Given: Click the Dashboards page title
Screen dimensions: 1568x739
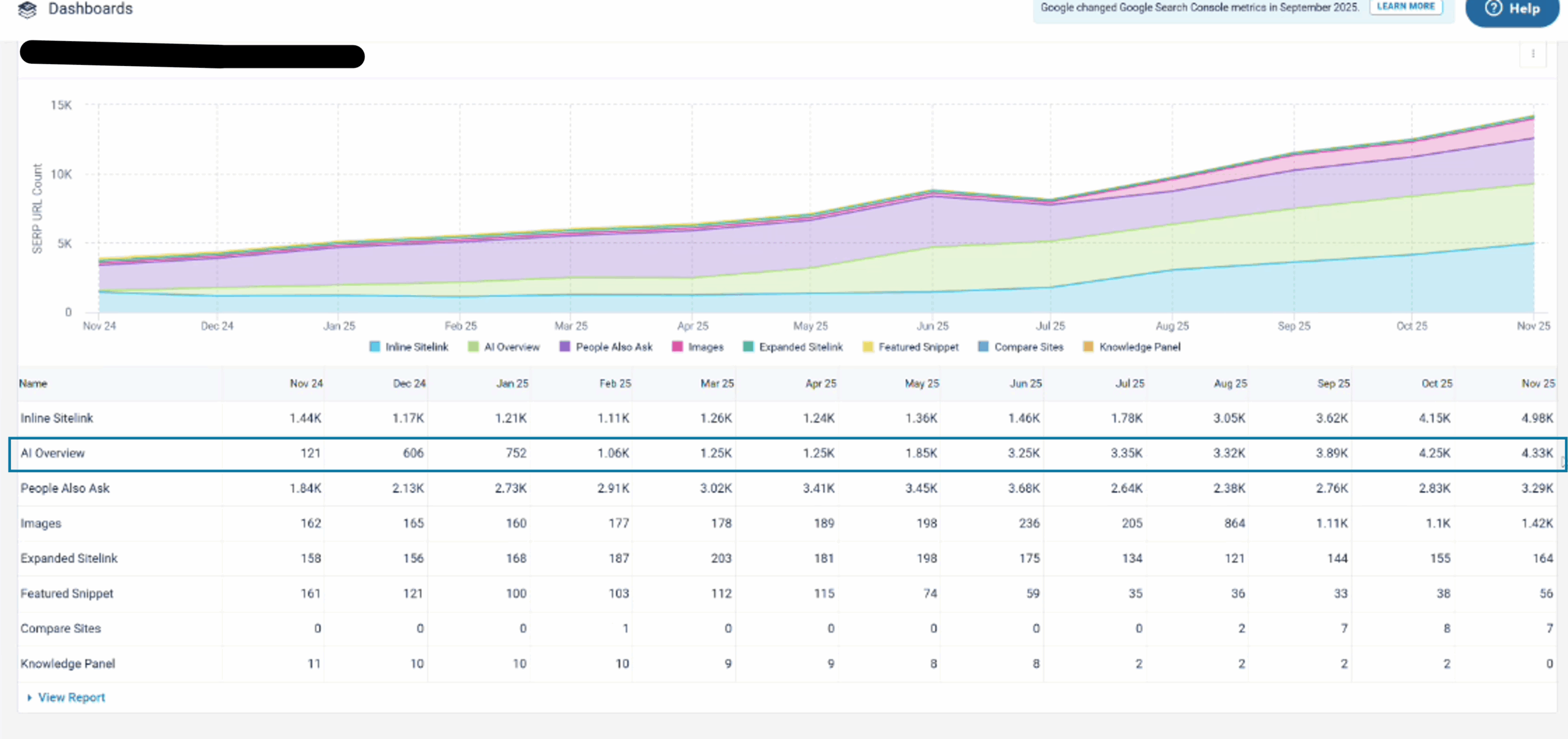Looking at the screenshot, I should (x=91, y=9).
